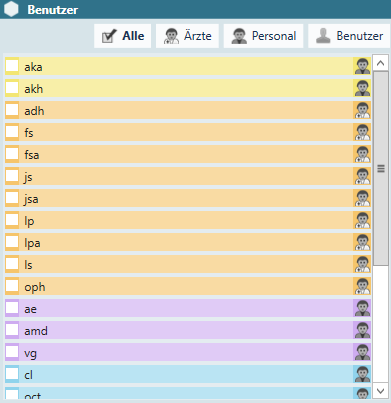The image size is (391, 403).
Task: Click the scrollbar up arrow
Action: 380,63
